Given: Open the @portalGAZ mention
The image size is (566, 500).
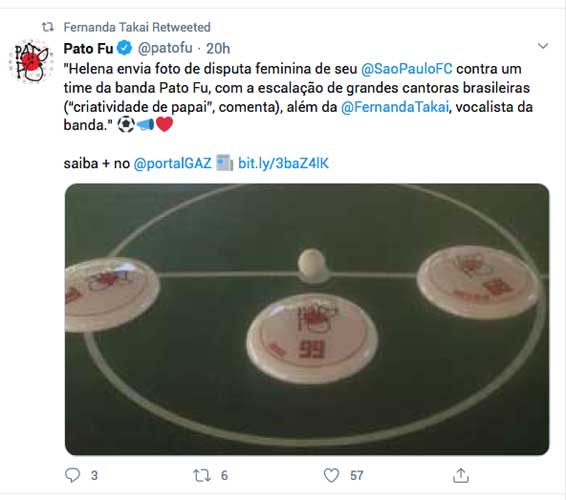Looking at the screenshot, I should (173, 163).
